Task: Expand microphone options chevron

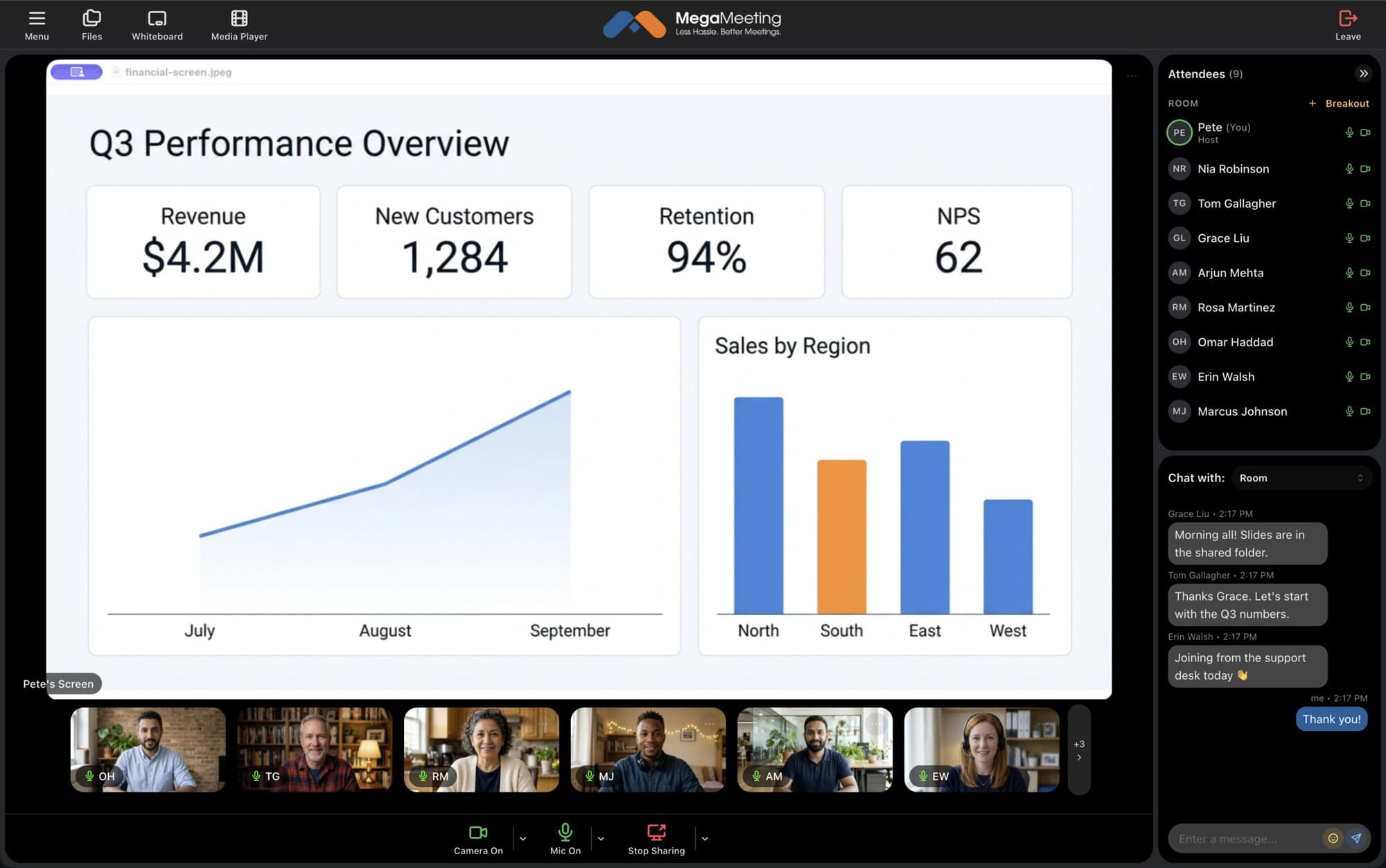Action: pos(601,838)
